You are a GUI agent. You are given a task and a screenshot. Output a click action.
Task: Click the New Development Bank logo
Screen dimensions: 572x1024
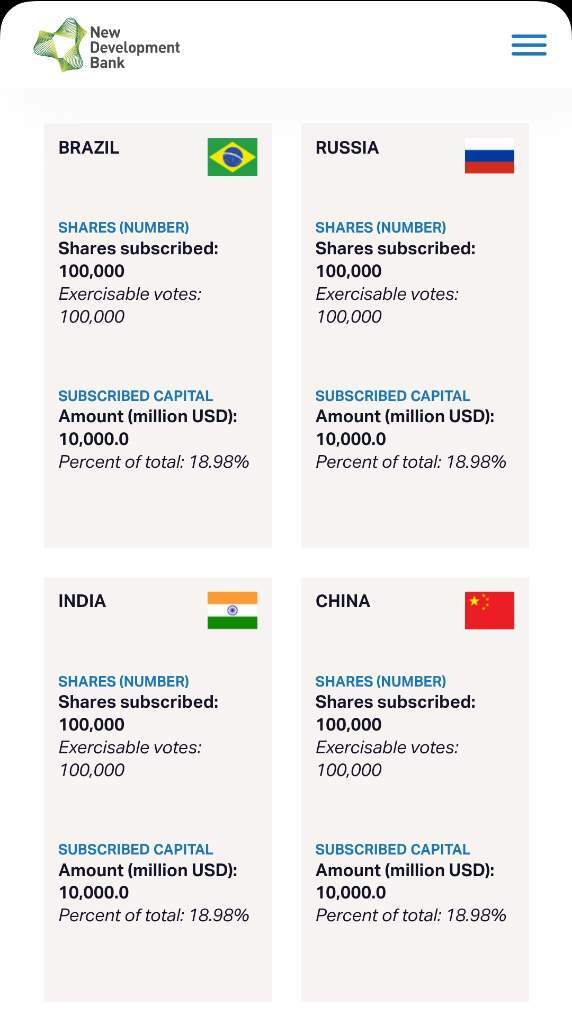pyautogui.click(x=106, y=45)
